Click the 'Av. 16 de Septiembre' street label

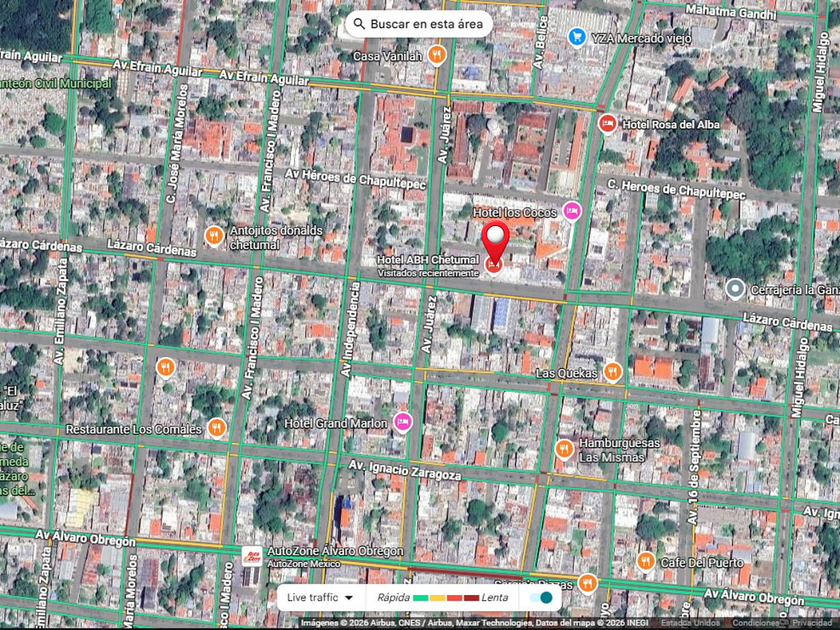[x=694, y=467]
